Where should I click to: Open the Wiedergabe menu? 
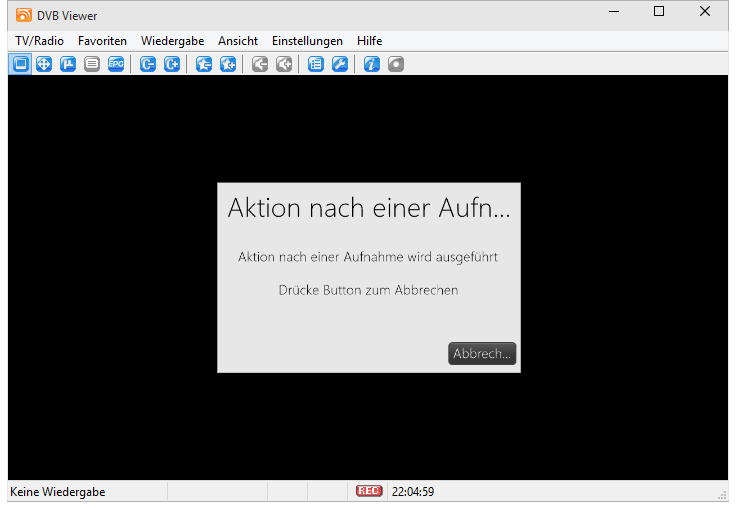pyautogui.click(x=172, y=41)
